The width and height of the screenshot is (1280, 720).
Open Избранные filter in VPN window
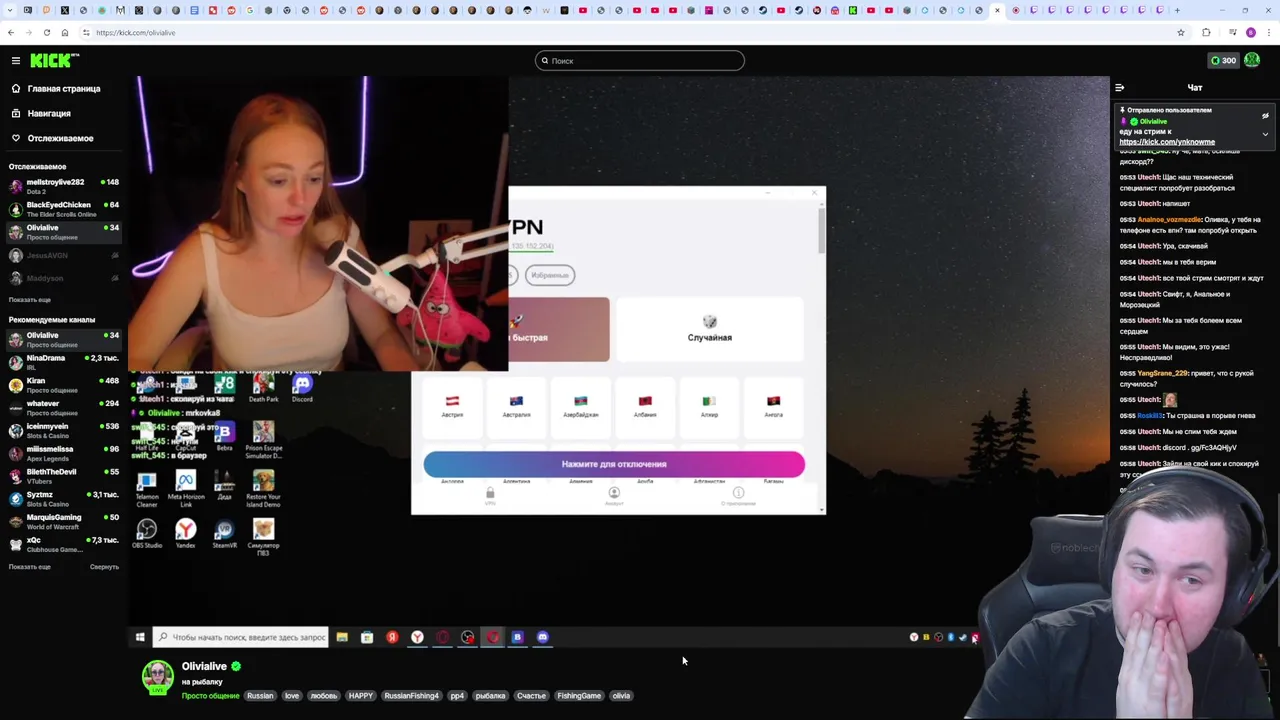pos(550,275)
